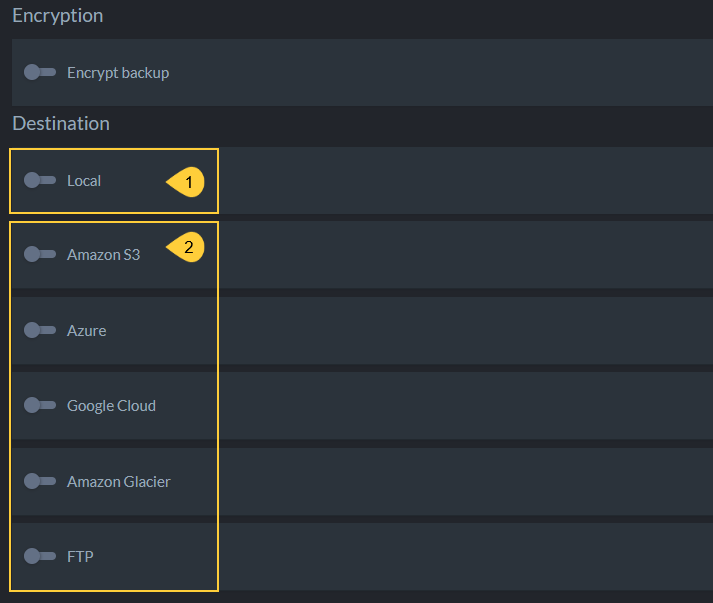Screen dimensions: 713x603
Task: Turn on the FTP destination switch
Action: (40, 556)
